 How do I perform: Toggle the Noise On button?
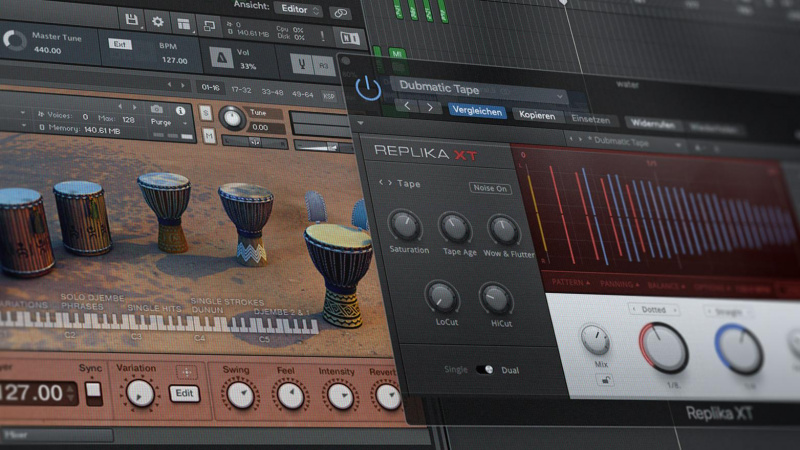coord(490,188)
